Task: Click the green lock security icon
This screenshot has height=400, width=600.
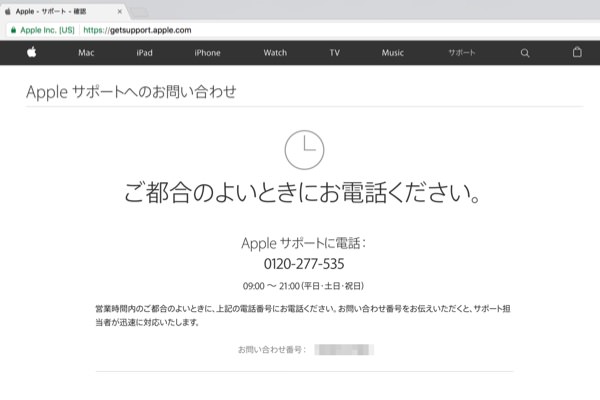Action: [x=13, y=30]
